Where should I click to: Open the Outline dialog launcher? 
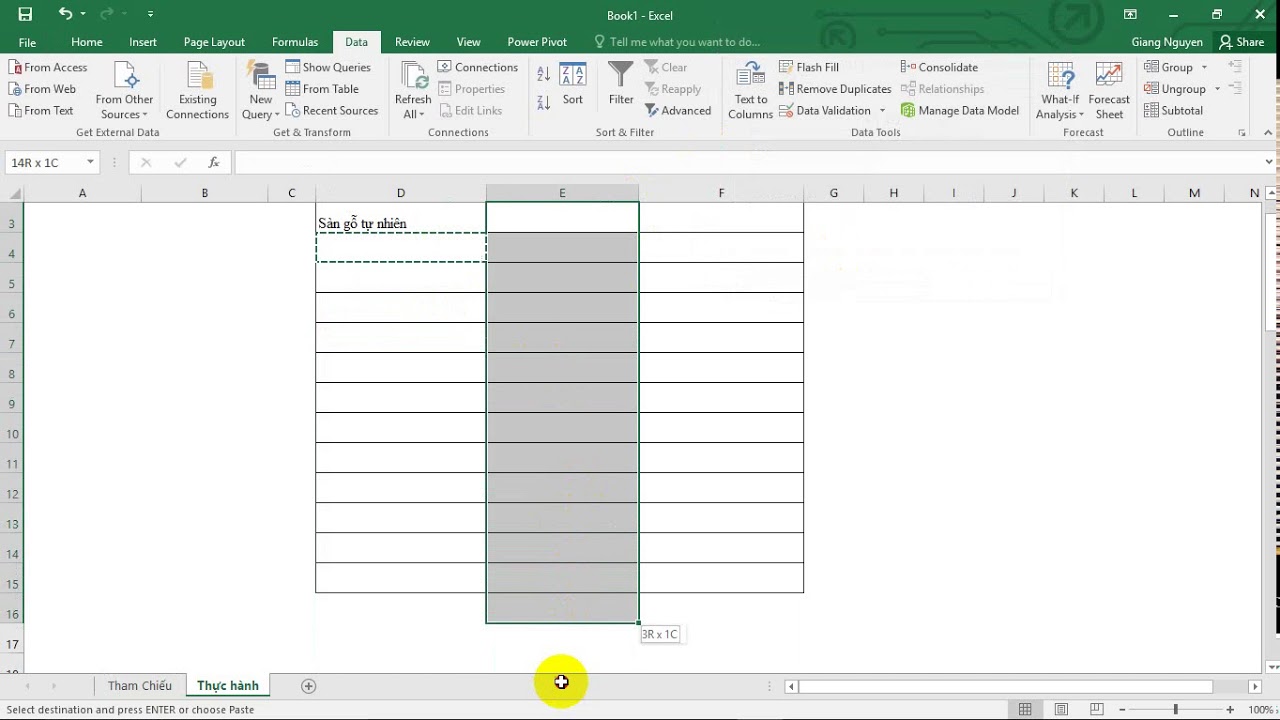click(x=1242, y=133)
